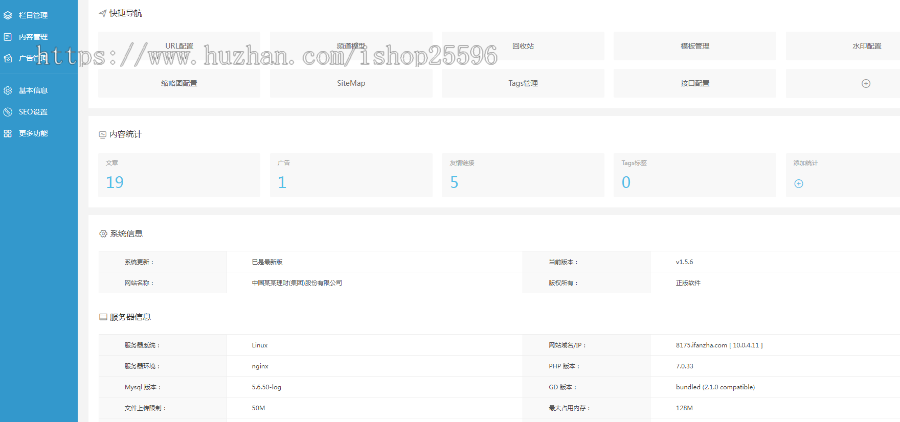
Task: Click the 128M max memory value
Action: [684, 408]
